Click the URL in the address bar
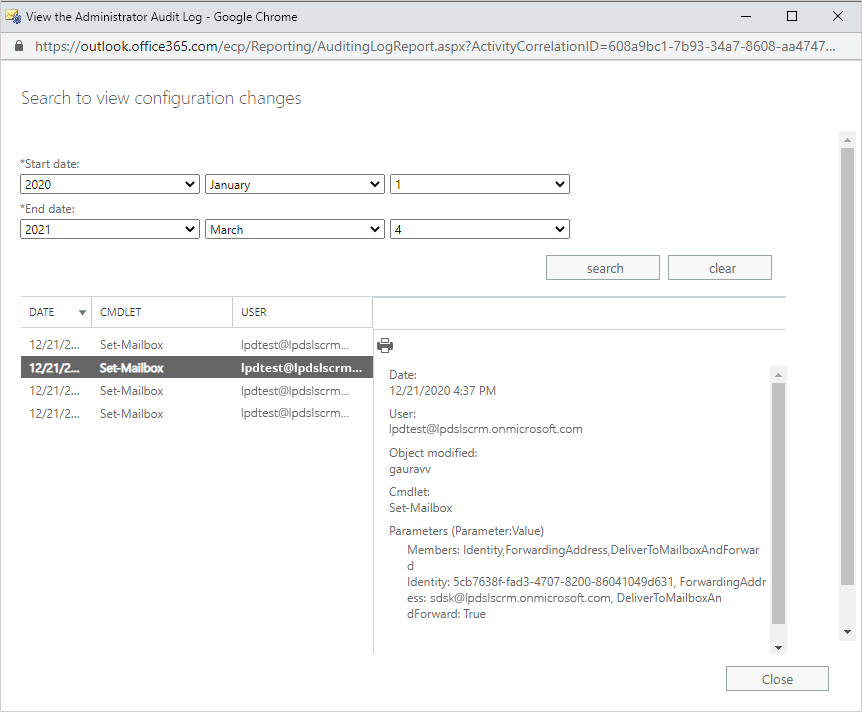 [435, 46]
